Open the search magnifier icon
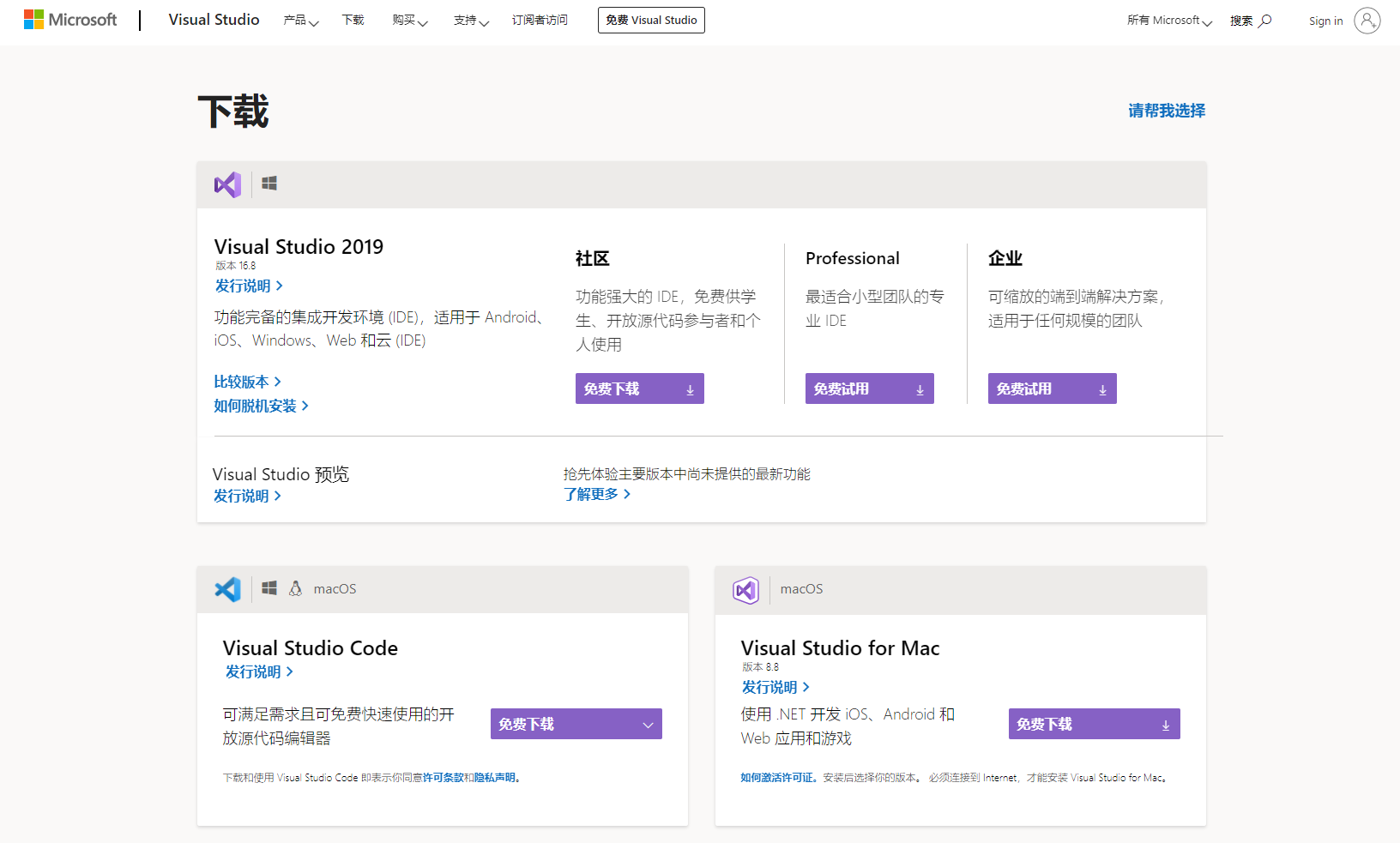 point(1264,21)
